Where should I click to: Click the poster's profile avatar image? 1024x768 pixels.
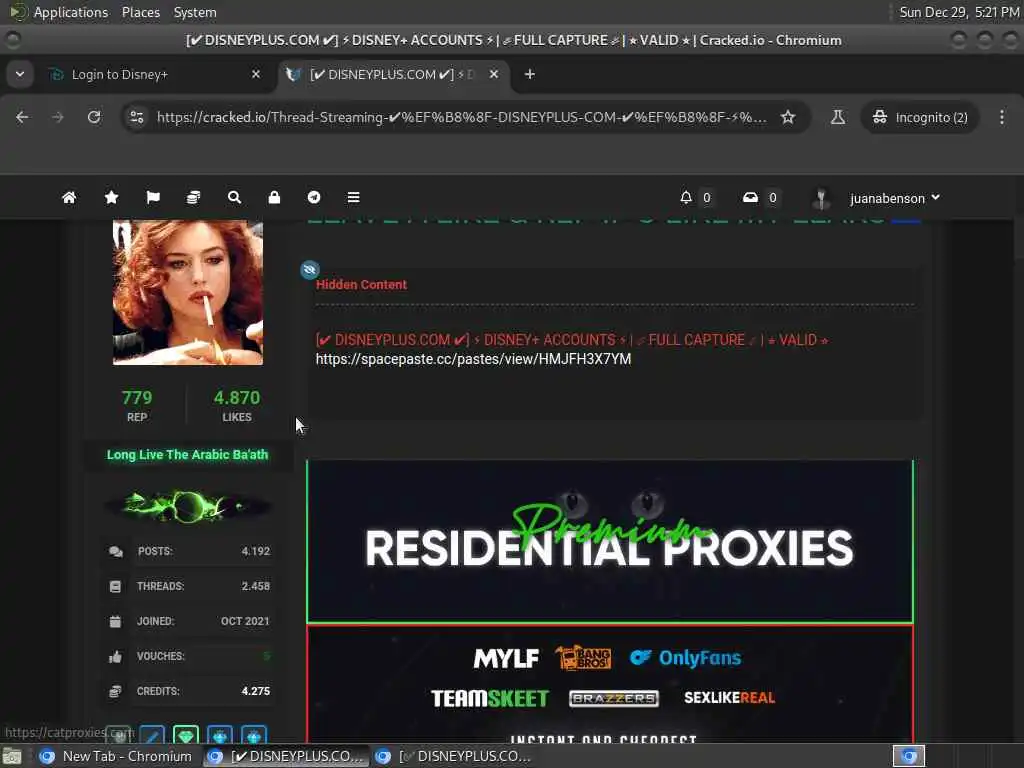(x=187, y=293)
